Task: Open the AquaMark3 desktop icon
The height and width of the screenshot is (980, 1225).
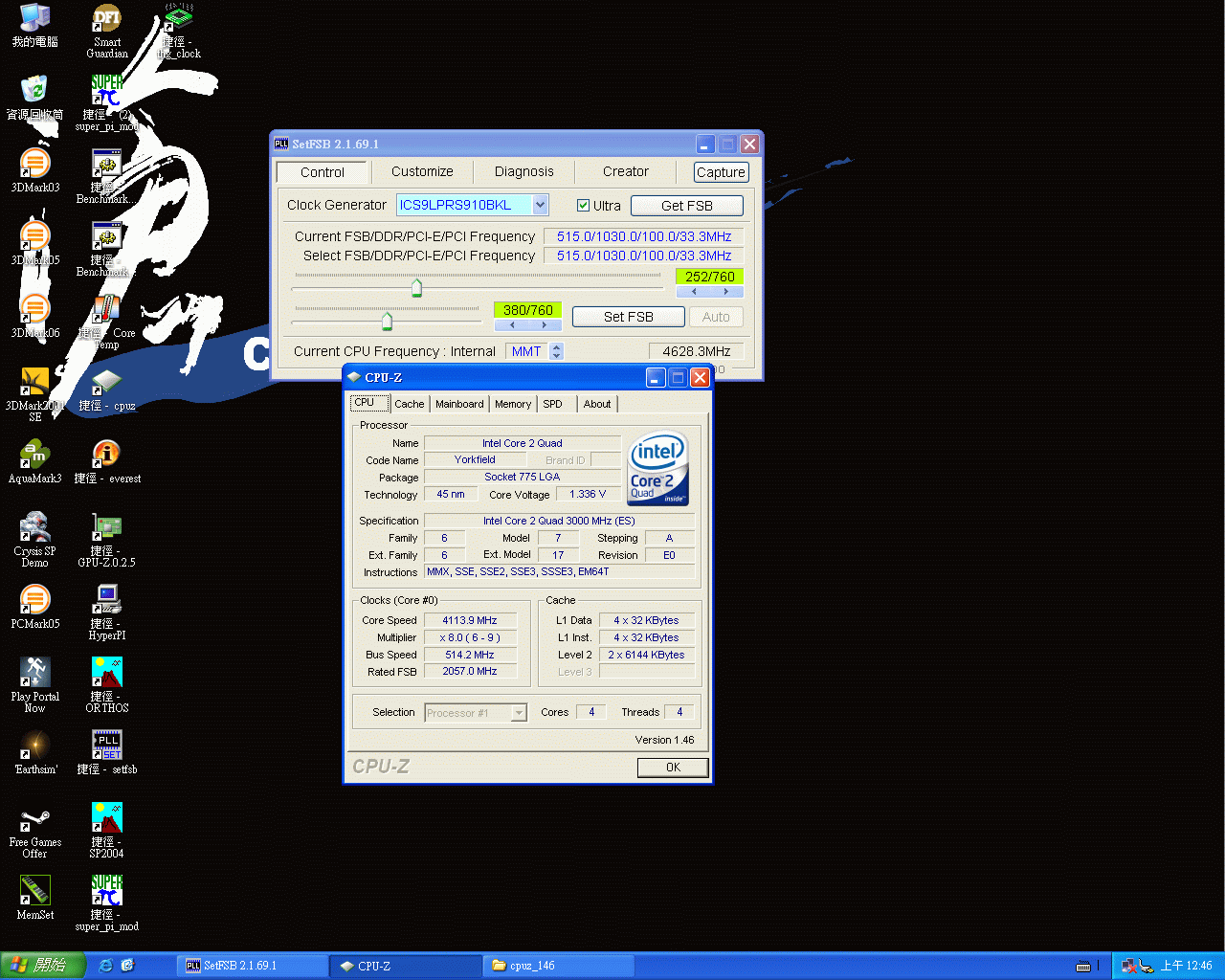Action: tap(35, 461)
